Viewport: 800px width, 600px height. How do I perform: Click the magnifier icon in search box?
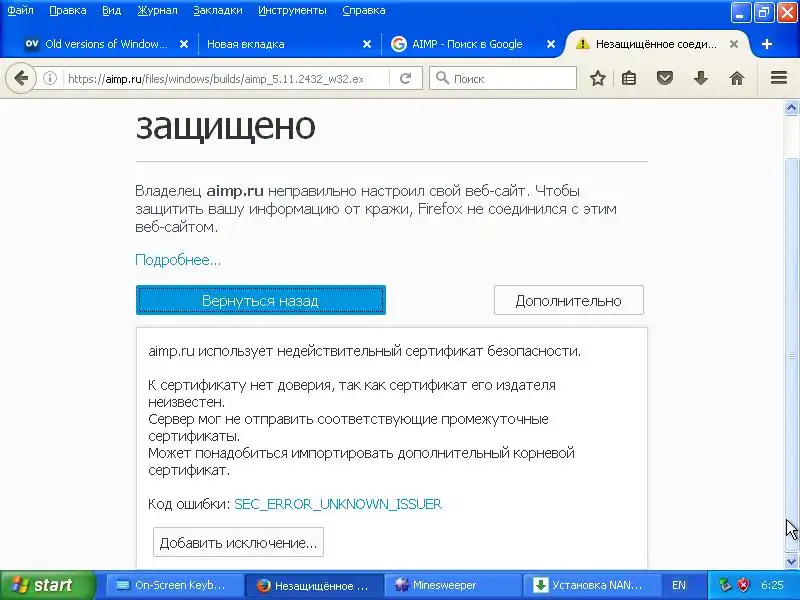click(x=442, y=78)
